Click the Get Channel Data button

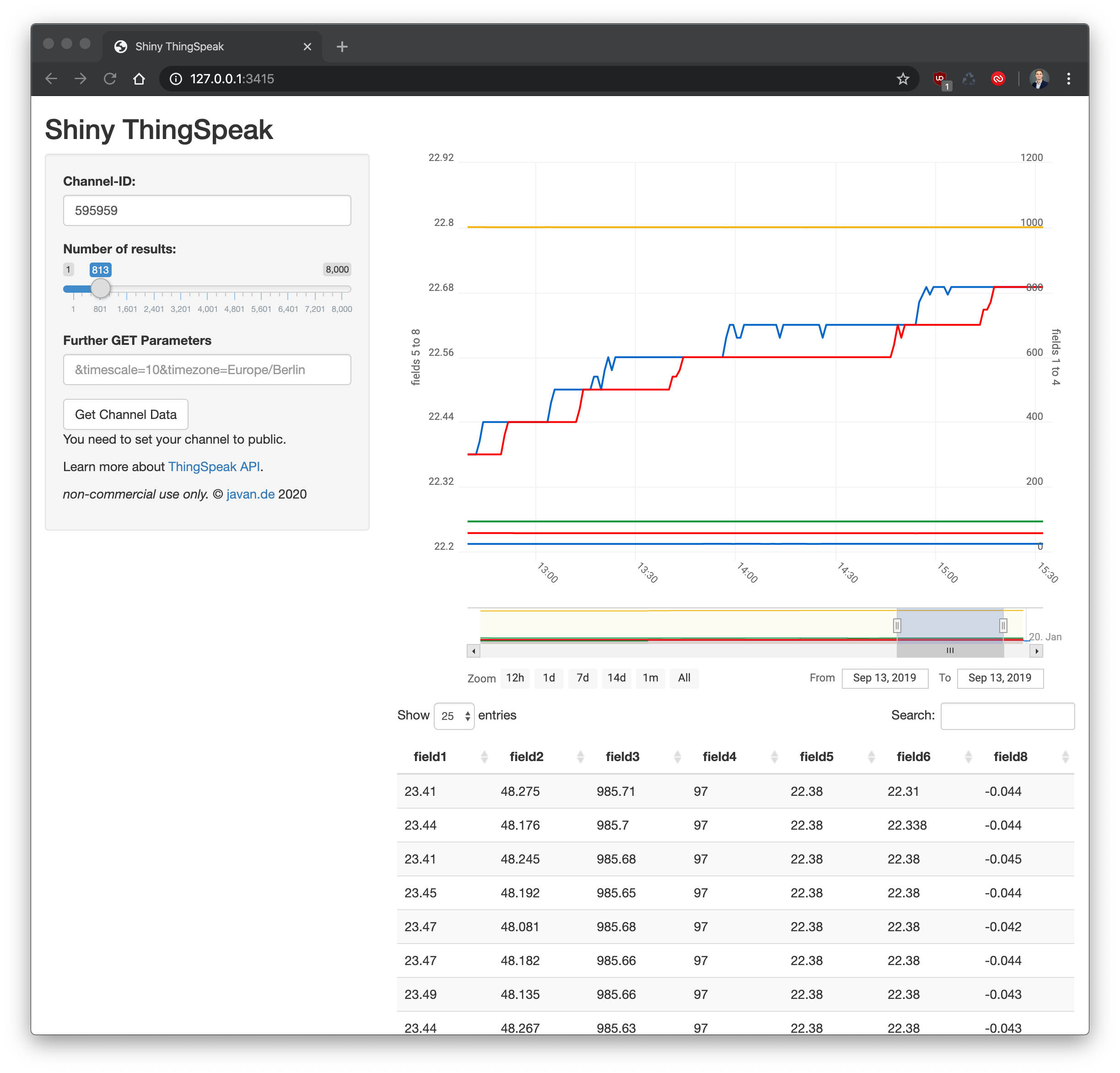tap(126, 414)
